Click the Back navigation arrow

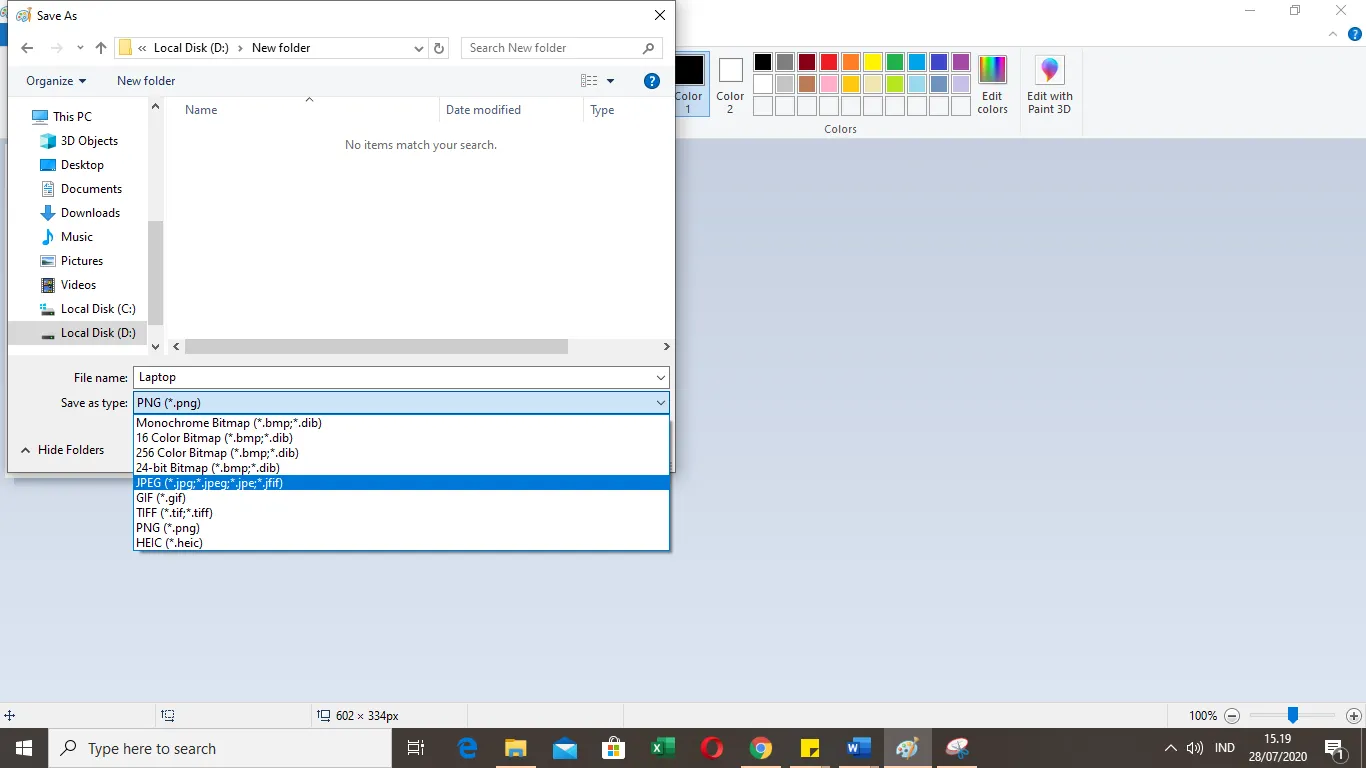click(27, 48)
